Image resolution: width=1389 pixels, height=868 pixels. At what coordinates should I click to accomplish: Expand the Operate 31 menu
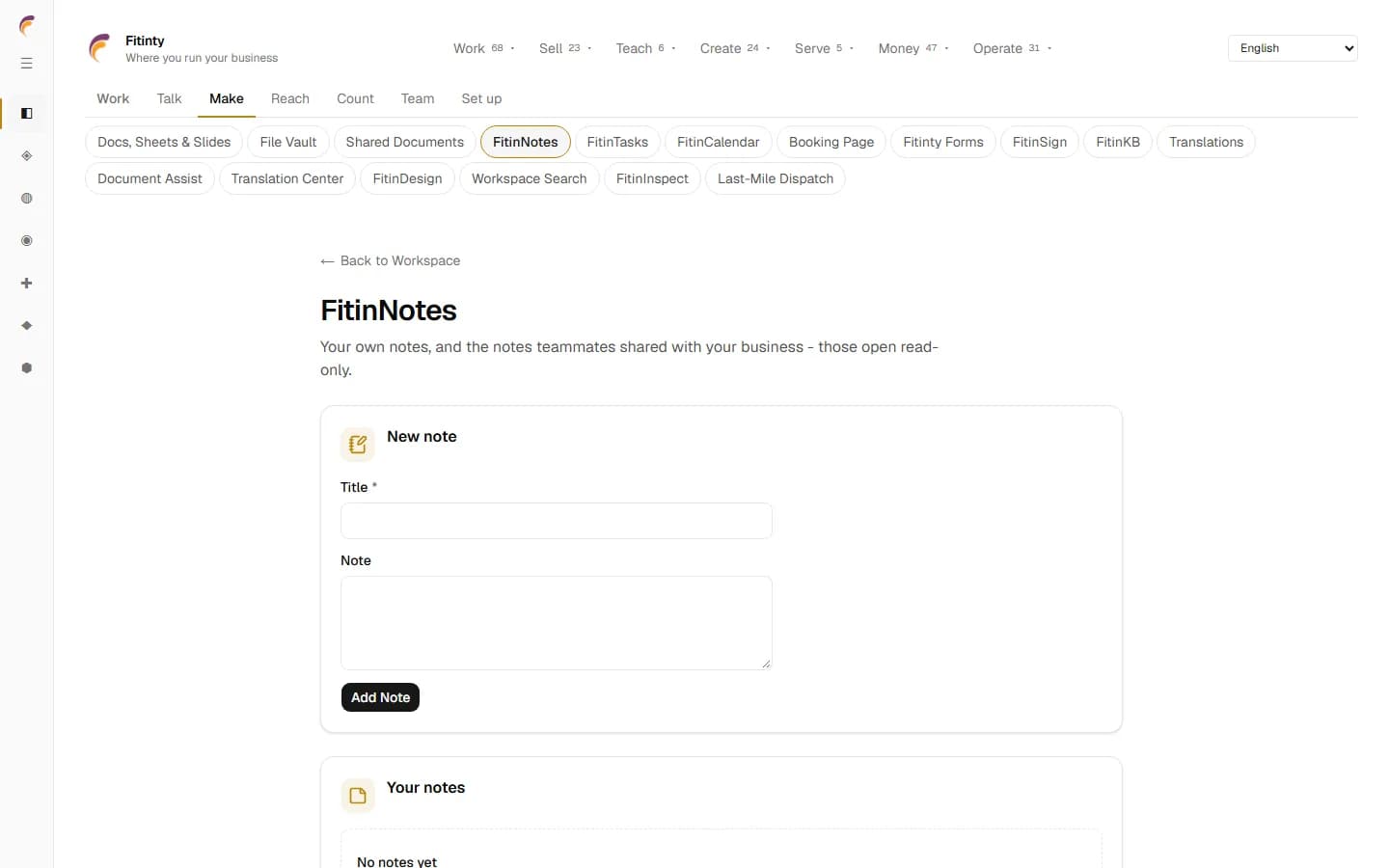1012,48
